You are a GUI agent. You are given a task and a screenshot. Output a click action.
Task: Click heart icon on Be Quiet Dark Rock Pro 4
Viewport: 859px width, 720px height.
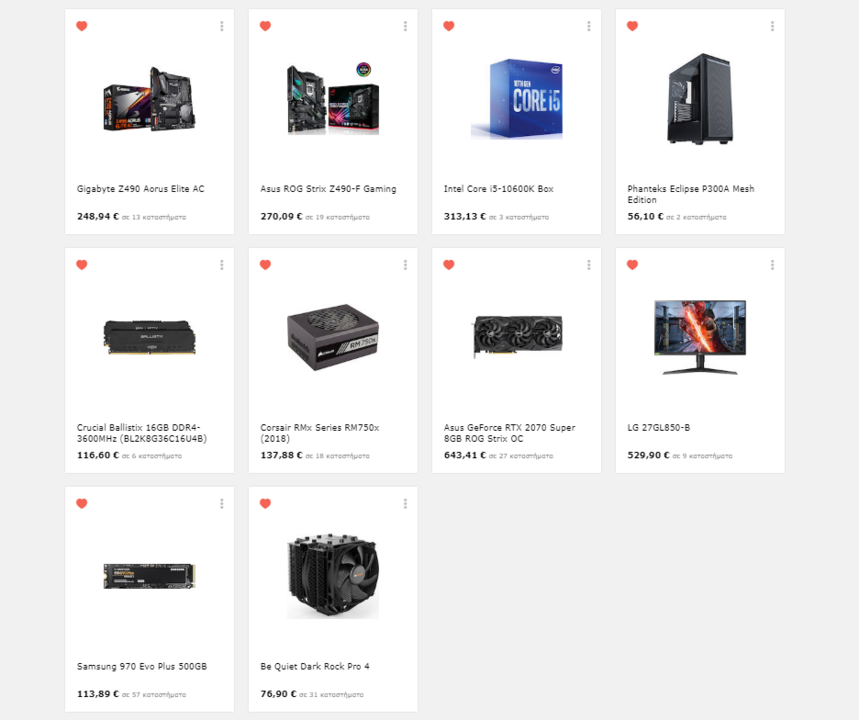pyautogui.click(x=265, y=504)
